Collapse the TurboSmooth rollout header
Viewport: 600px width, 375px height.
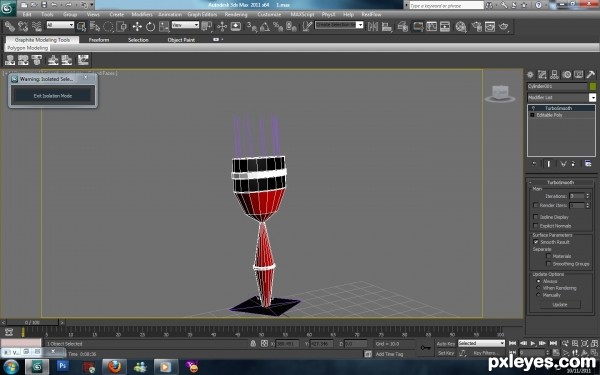[x=560, y=183]
